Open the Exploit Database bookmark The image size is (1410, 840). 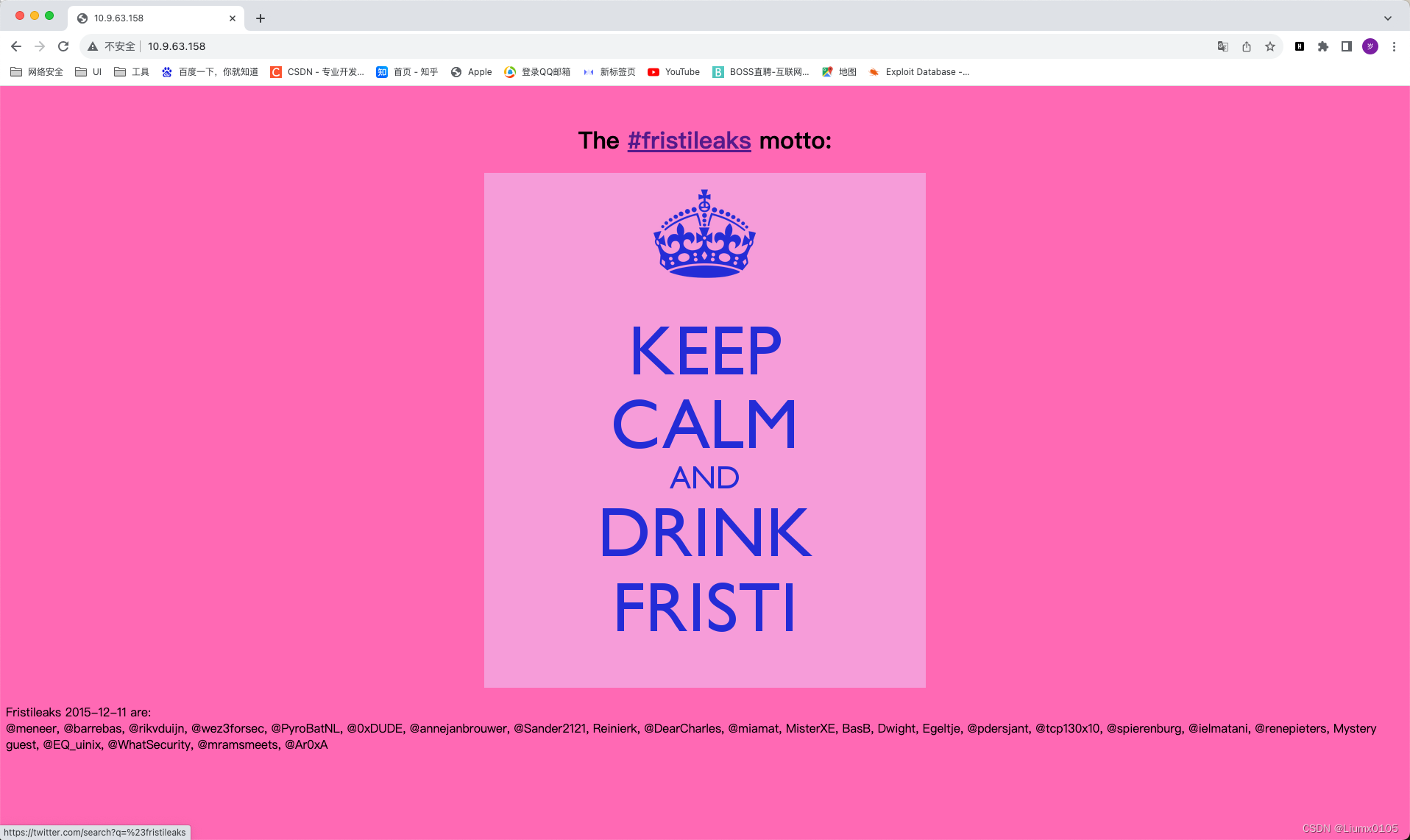(x=919, y=72)
